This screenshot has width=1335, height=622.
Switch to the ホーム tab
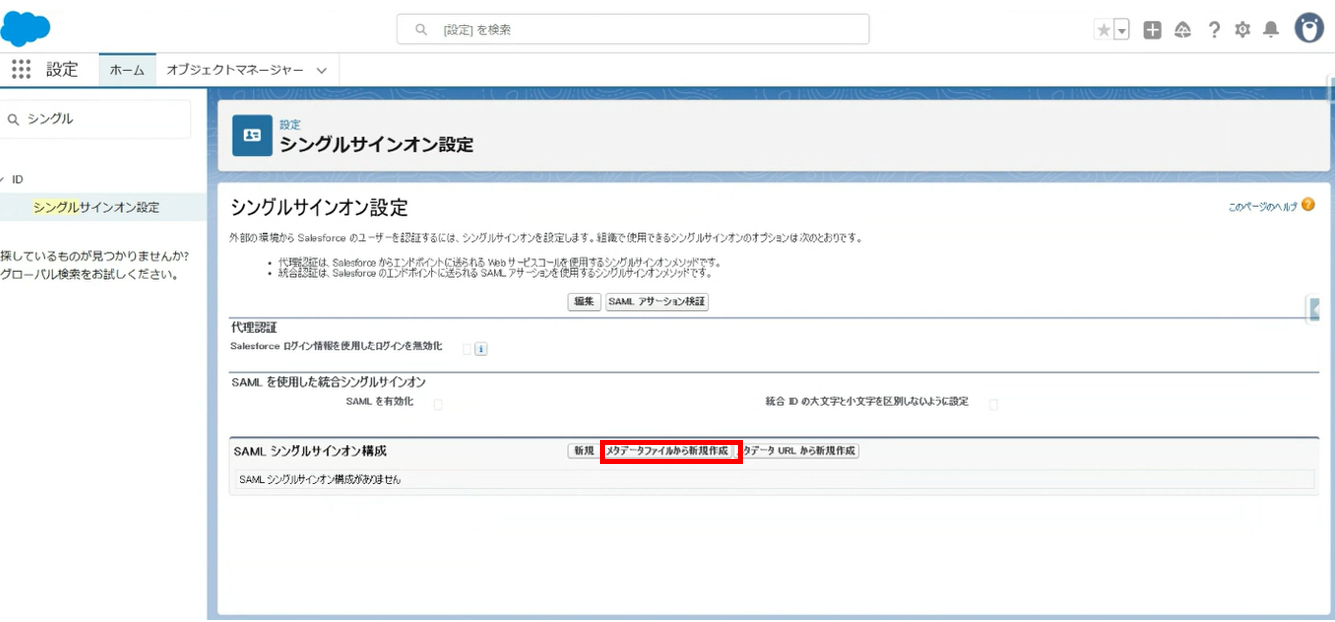tap(127, 71)
